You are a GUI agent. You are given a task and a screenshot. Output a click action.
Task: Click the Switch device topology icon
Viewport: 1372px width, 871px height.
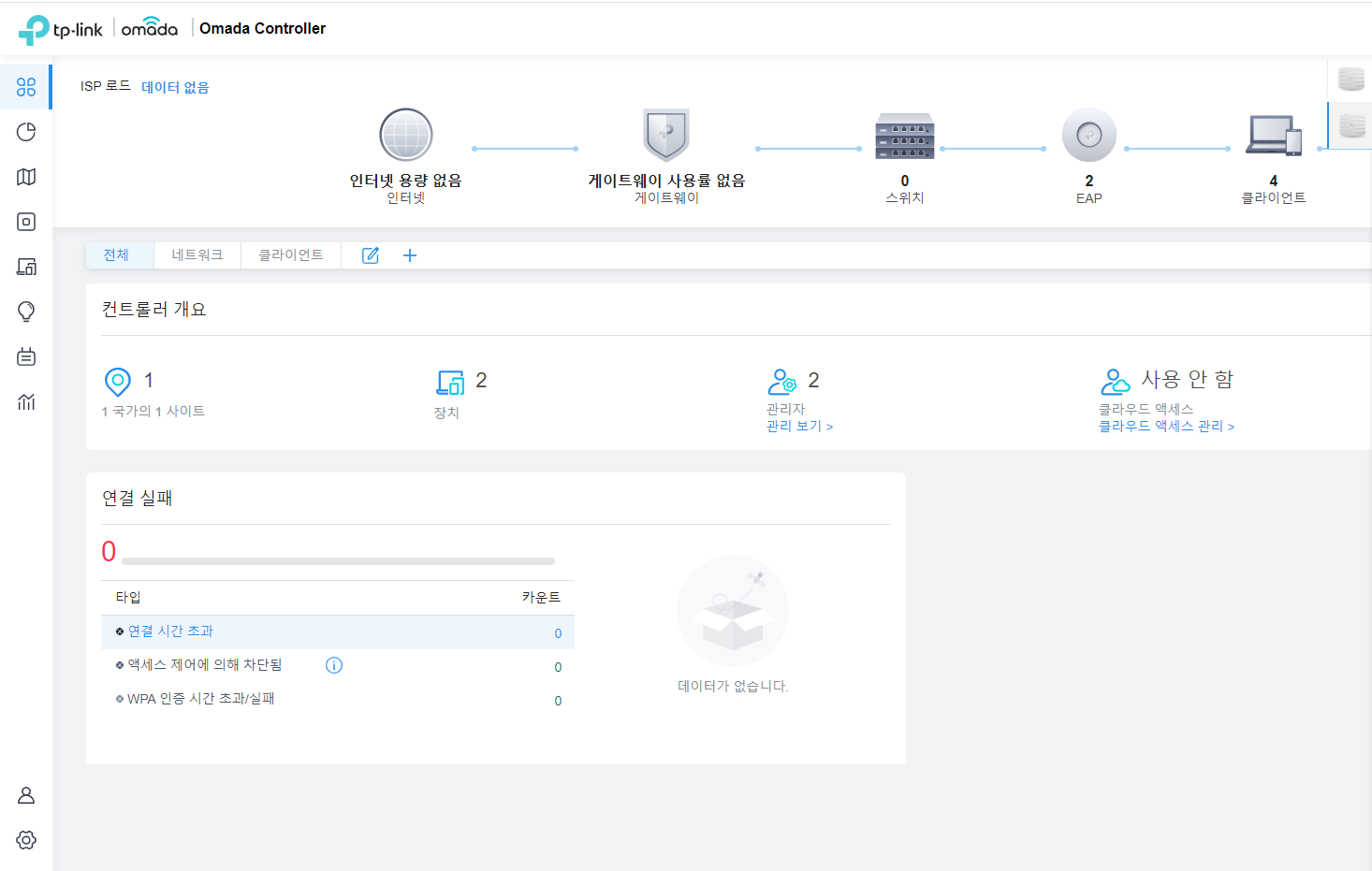tap(905, 137)
